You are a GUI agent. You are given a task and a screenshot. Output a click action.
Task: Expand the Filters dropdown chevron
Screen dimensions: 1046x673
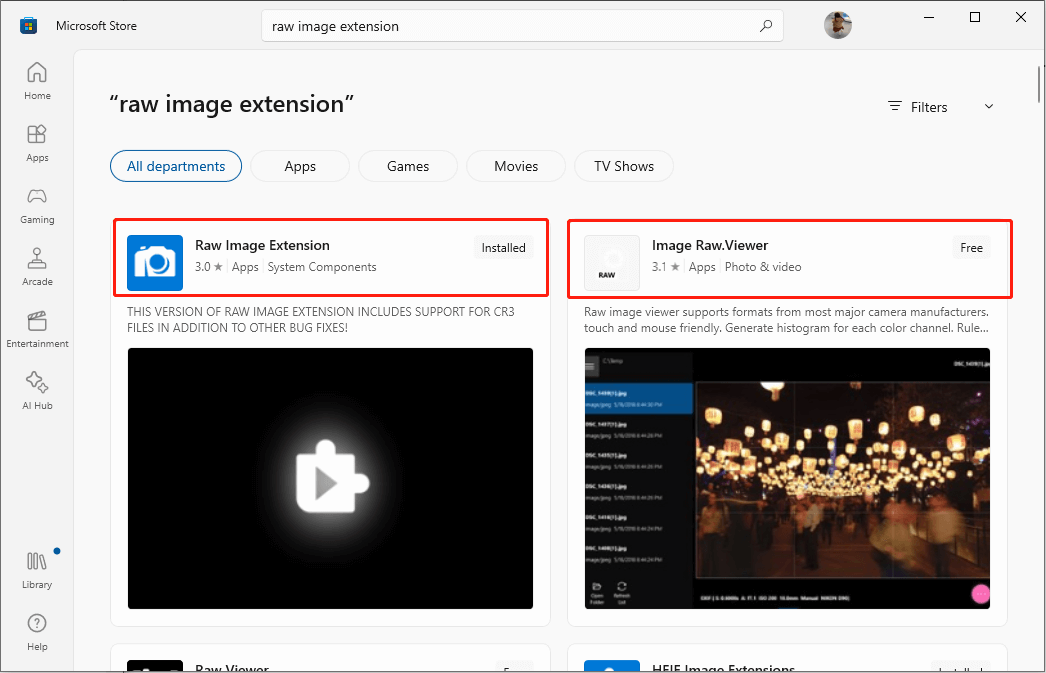pyautogui.click(x=989, y=106)
